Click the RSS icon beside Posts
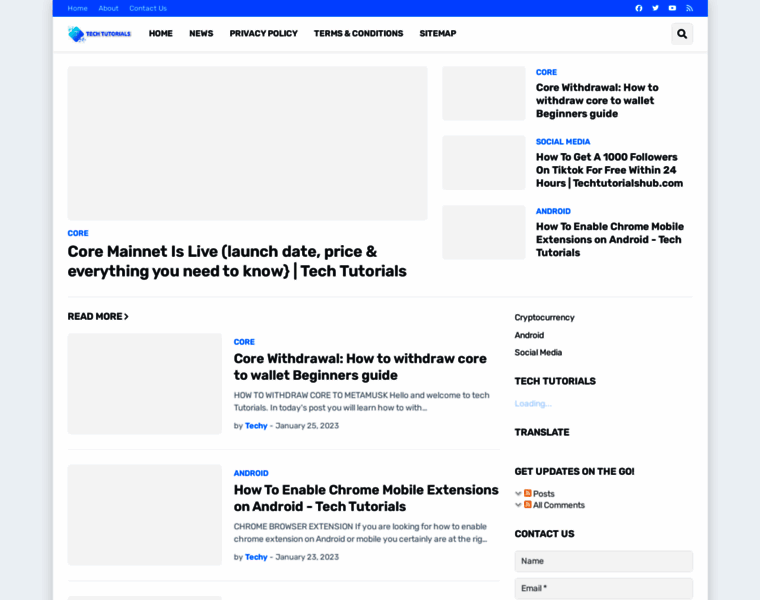 528,493
